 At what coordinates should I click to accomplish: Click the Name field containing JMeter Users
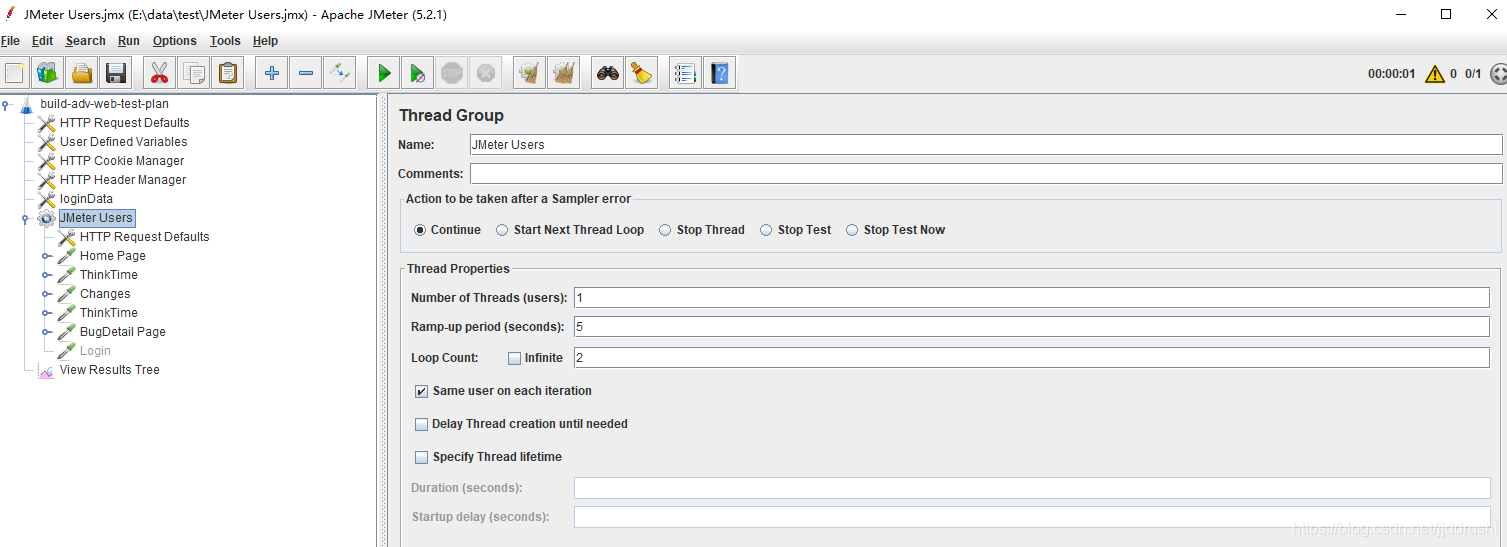tap(986, 145)
